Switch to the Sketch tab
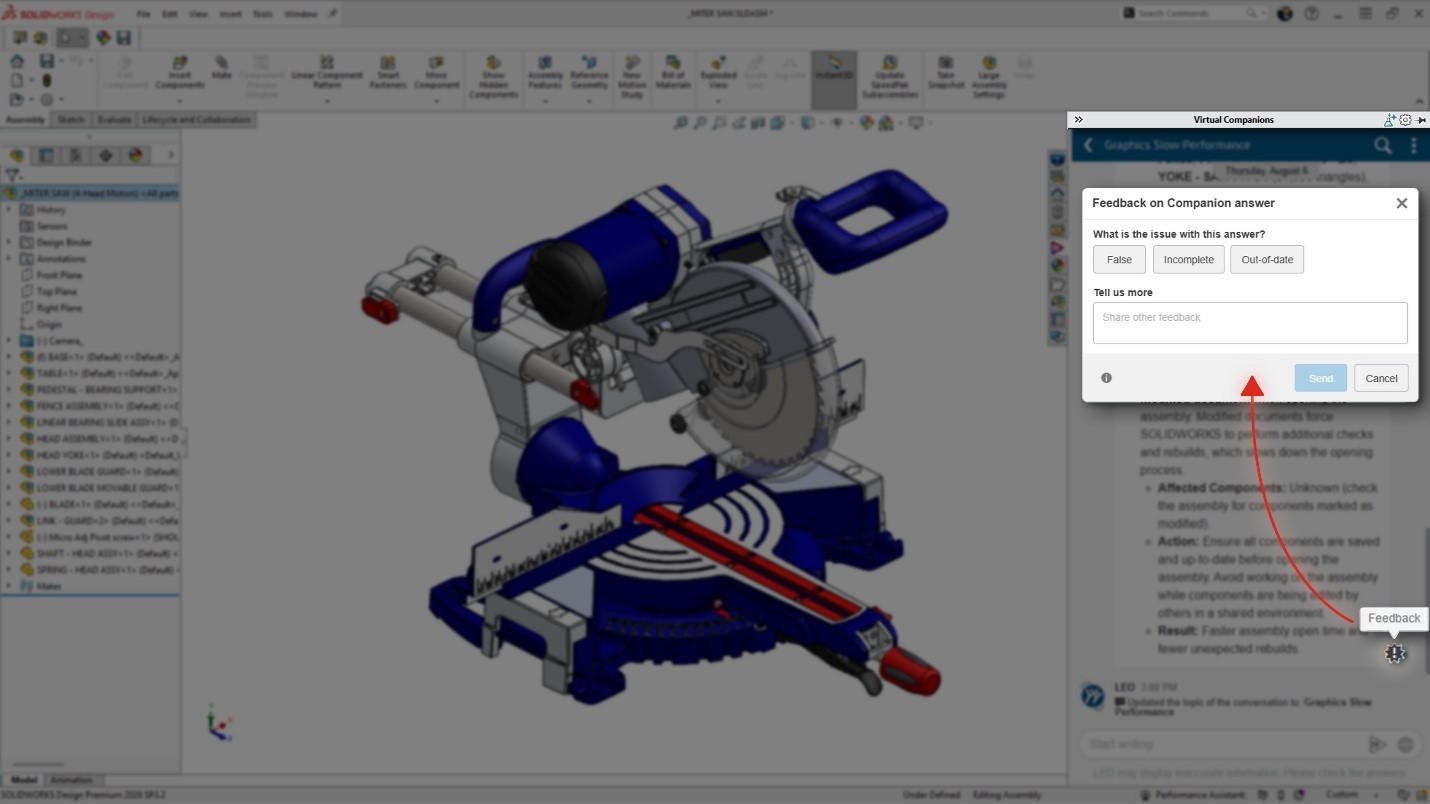1430x804 pixels. point(71,120)
